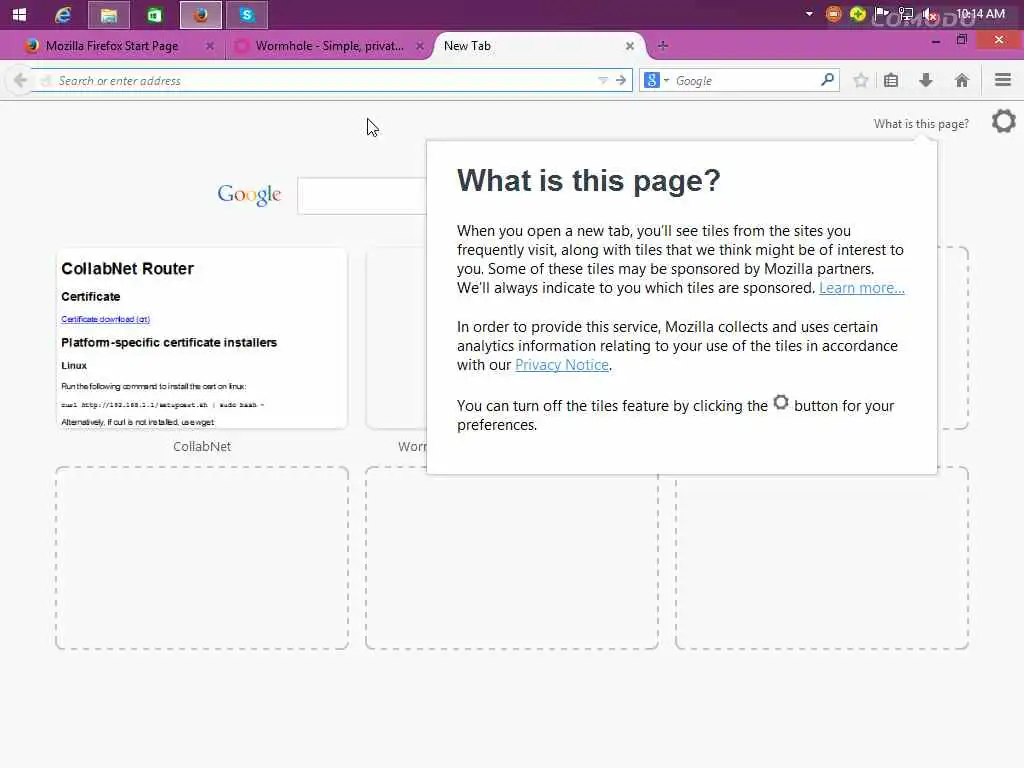
Task: Show hidden system tray icons
Action: point(809,14)
